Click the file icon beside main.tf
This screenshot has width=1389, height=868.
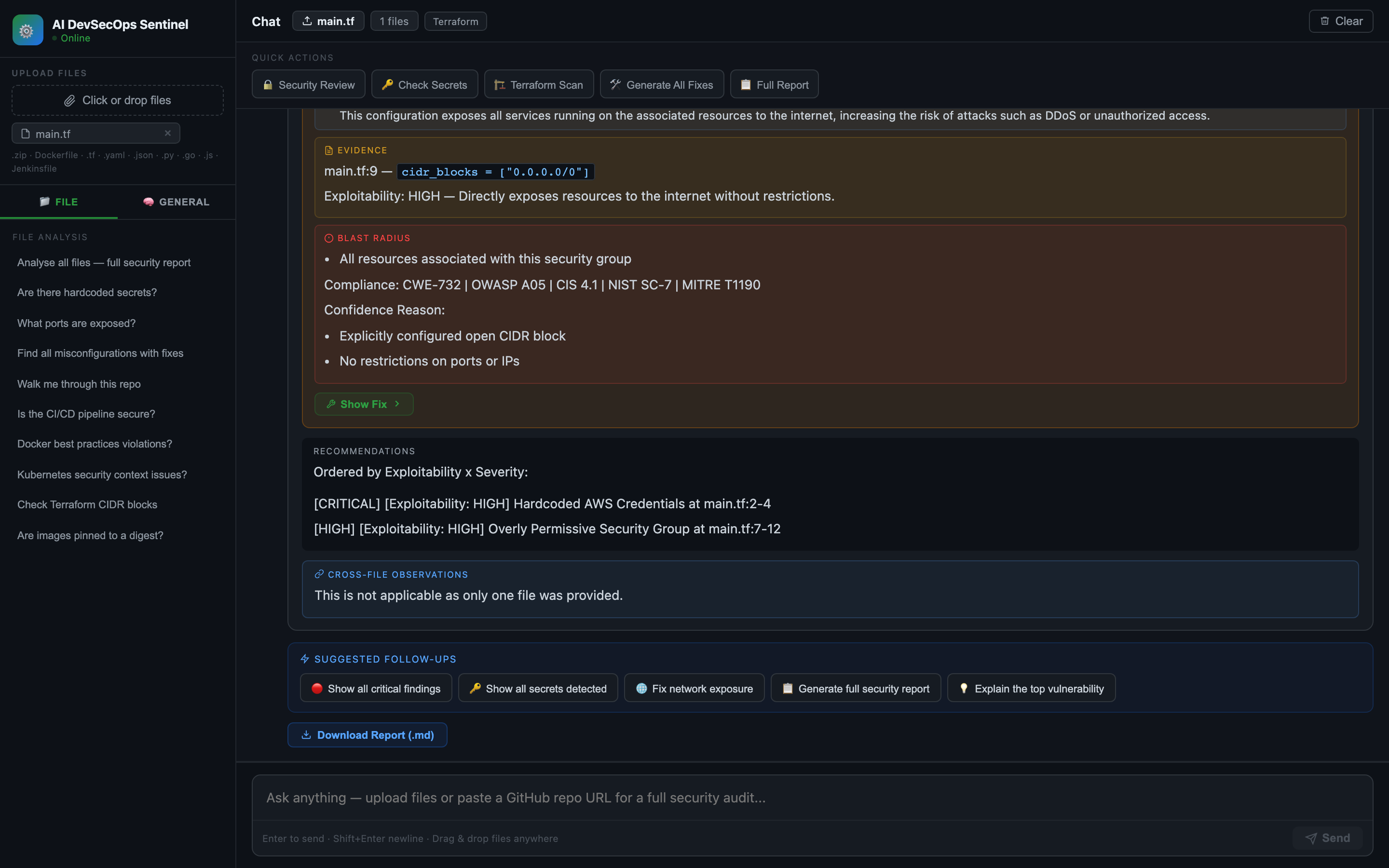pyautogui.click(x=25, y=134)
